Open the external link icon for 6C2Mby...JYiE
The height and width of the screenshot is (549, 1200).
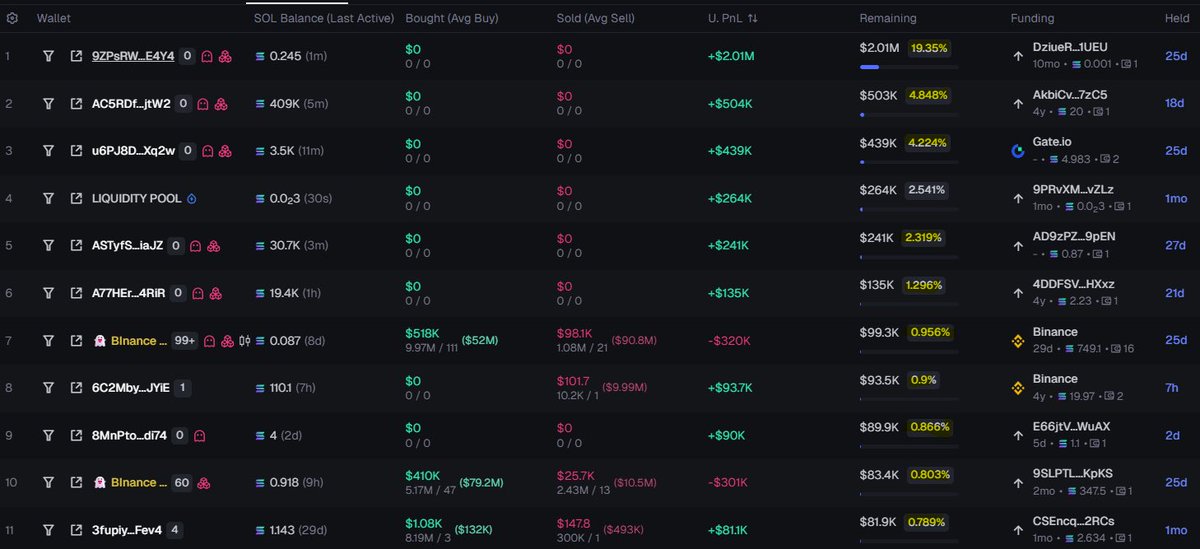(76, 388)
